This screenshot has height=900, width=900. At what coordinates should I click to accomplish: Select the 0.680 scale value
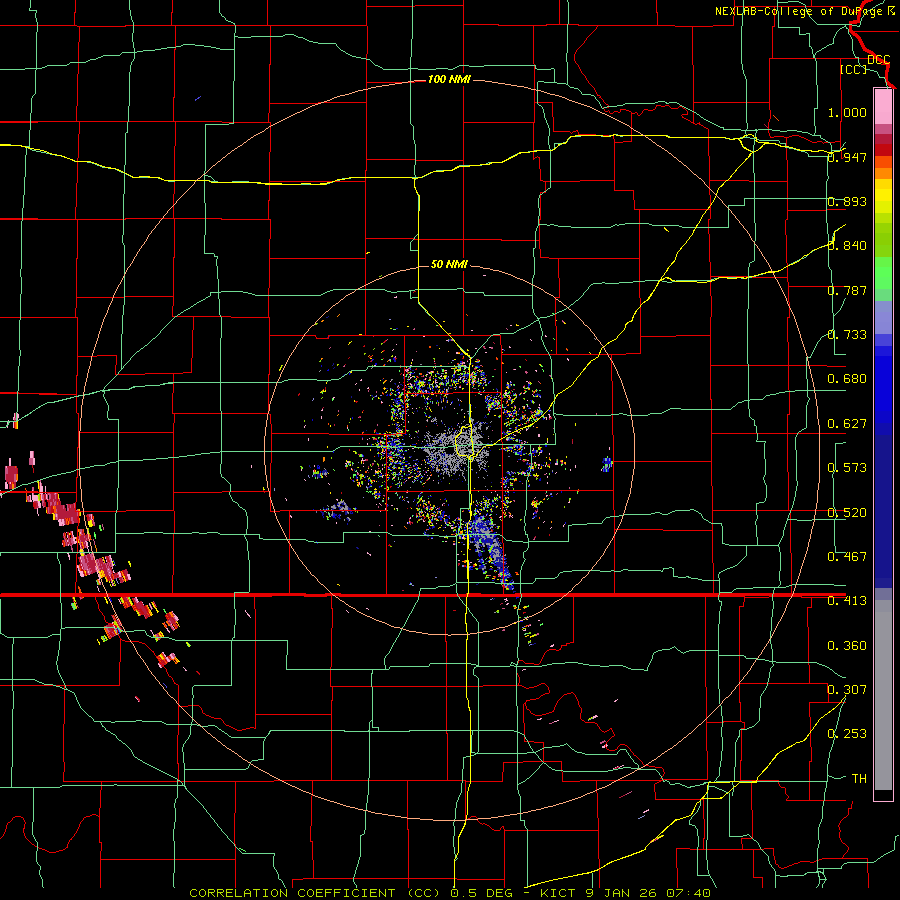click(847, 379)
